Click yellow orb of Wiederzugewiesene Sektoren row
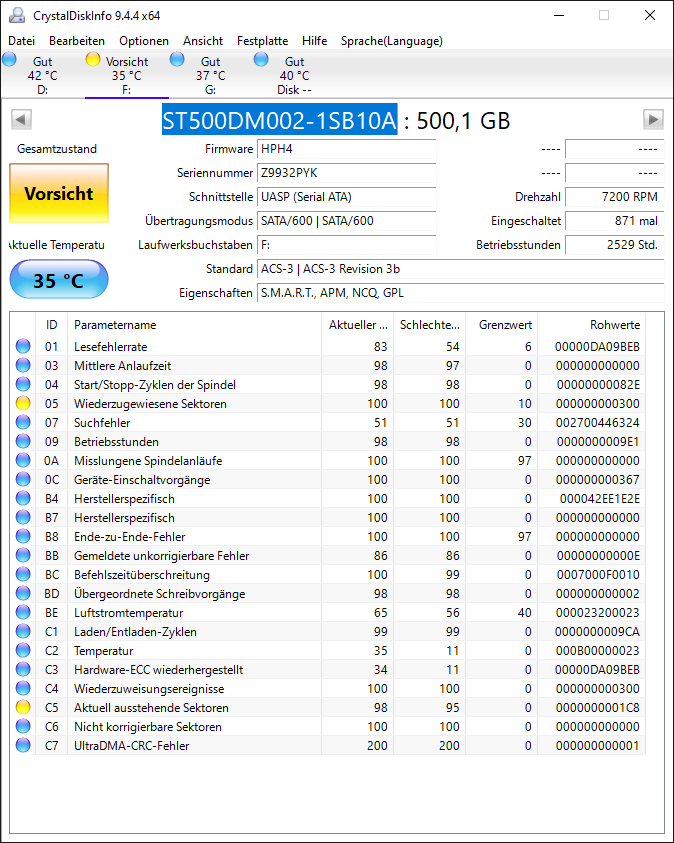 (23, 403)
